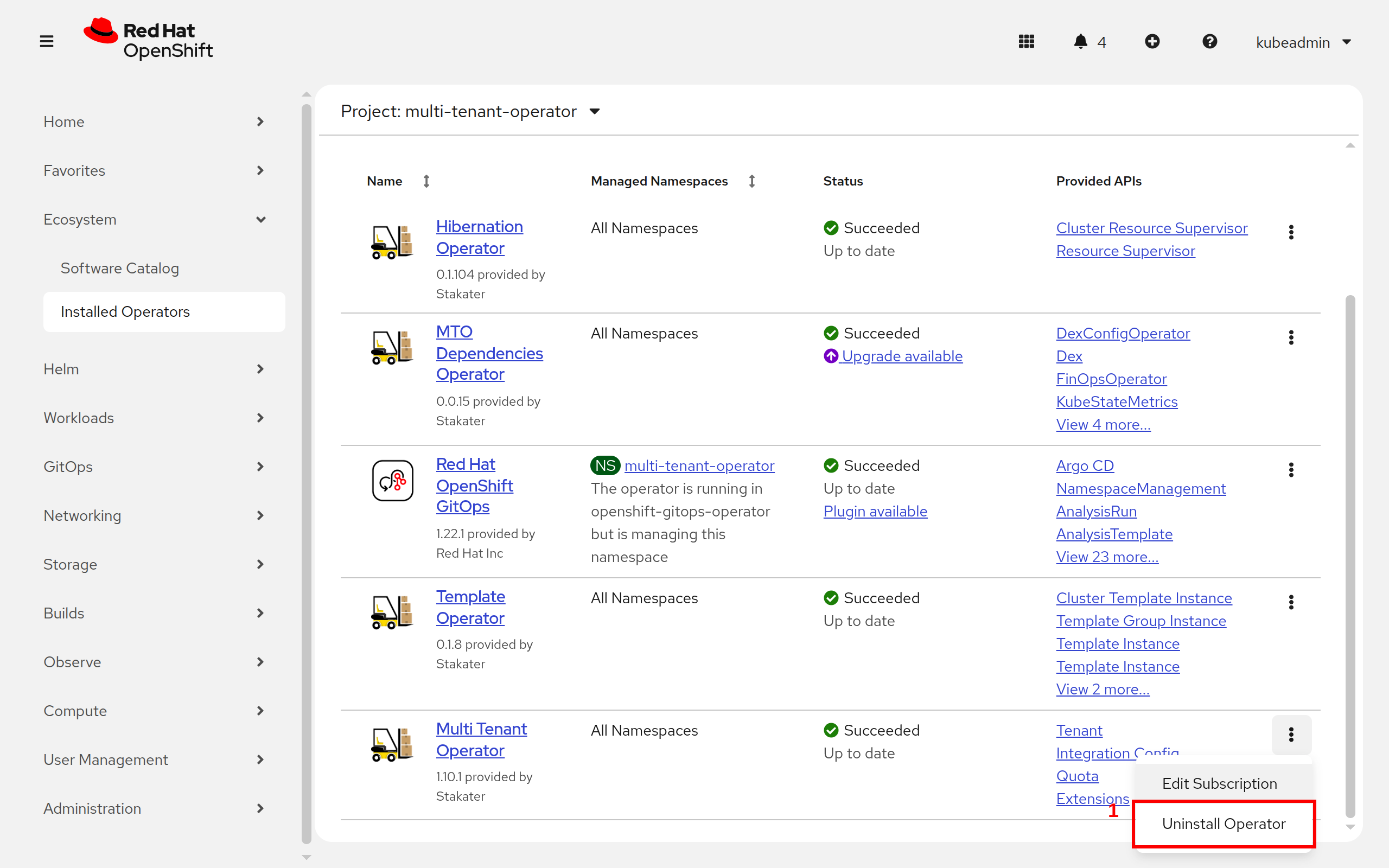Open the help question mark icon

[1209, 42]
